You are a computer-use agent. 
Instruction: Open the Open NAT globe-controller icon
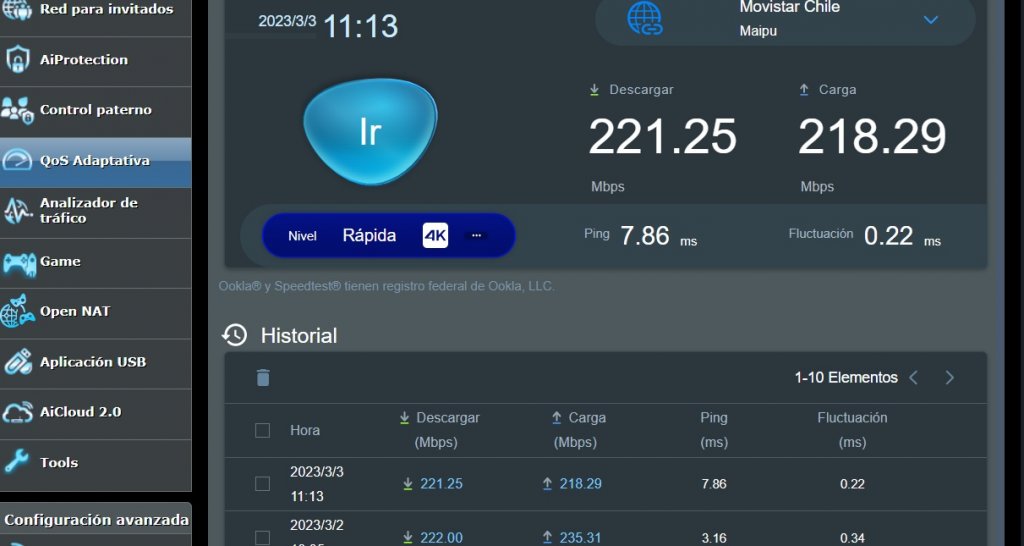[18, 312]
